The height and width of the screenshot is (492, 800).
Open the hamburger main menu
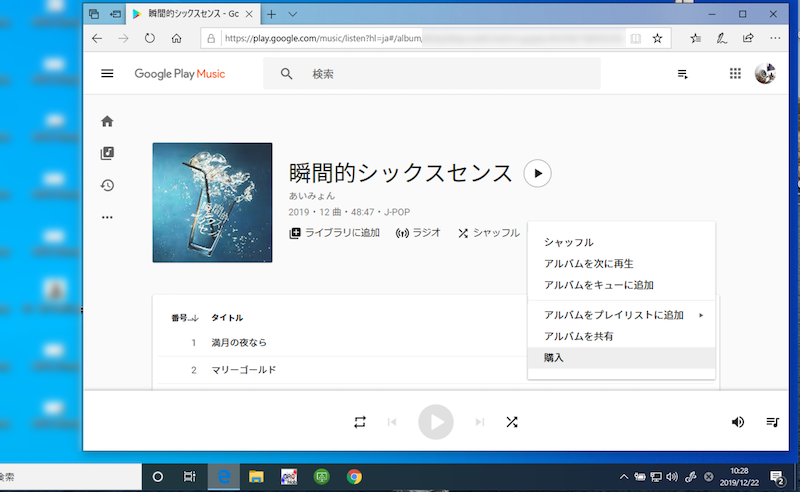coord(107,74)
